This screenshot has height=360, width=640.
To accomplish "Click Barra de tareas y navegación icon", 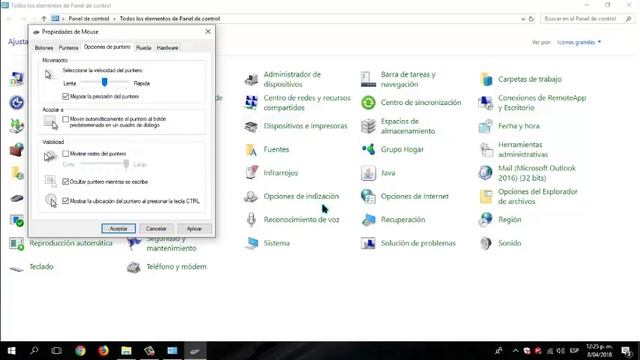I will [368, 79].
